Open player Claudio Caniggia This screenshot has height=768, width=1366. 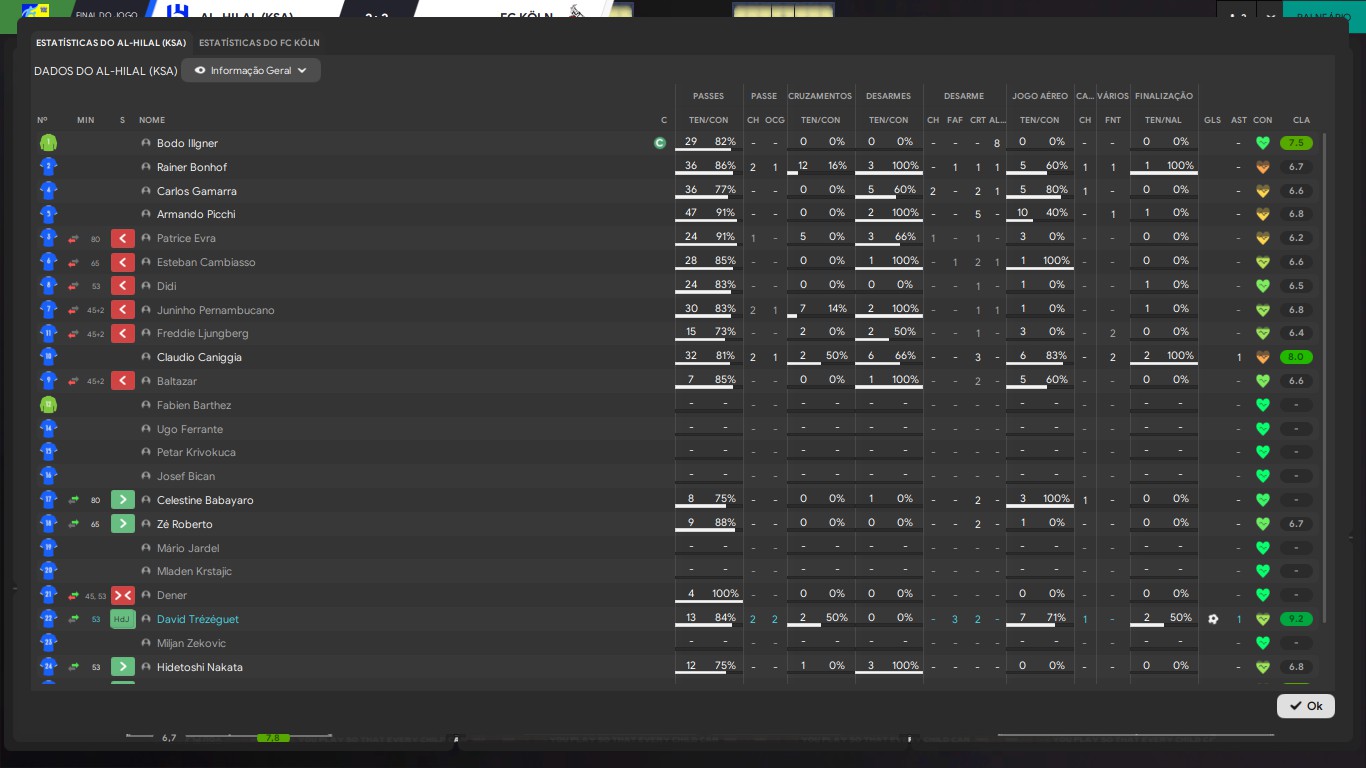tap(199, 357)
